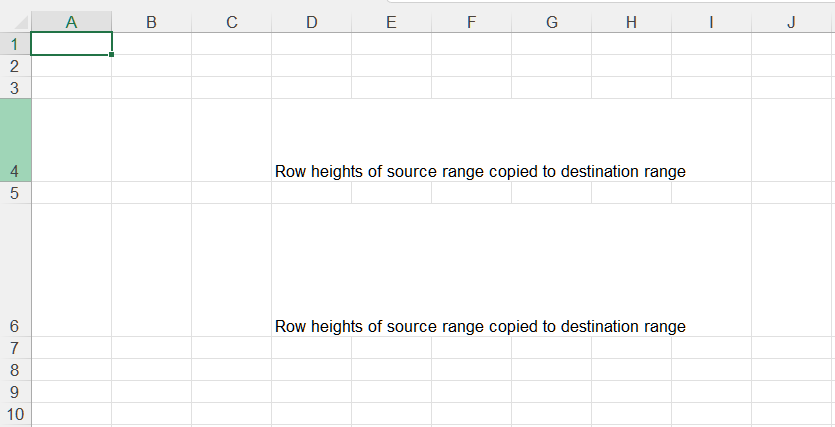Select column J header
Viewport: 835px width, 427px height.
point(791,23)
